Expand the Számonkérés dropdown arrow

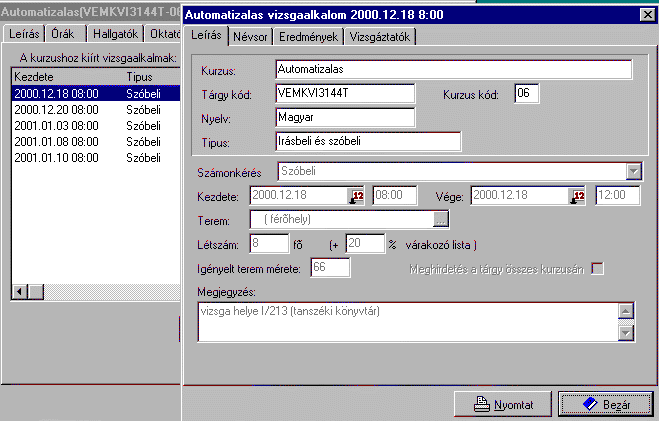[633, 171]
